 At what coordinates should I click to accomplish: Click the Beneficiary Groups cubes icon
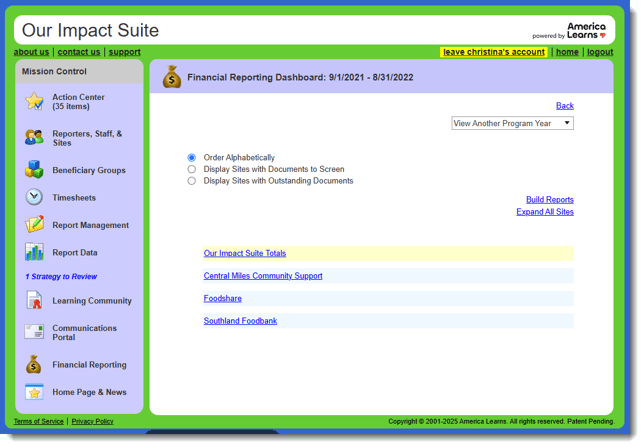[x=34, y=170]
